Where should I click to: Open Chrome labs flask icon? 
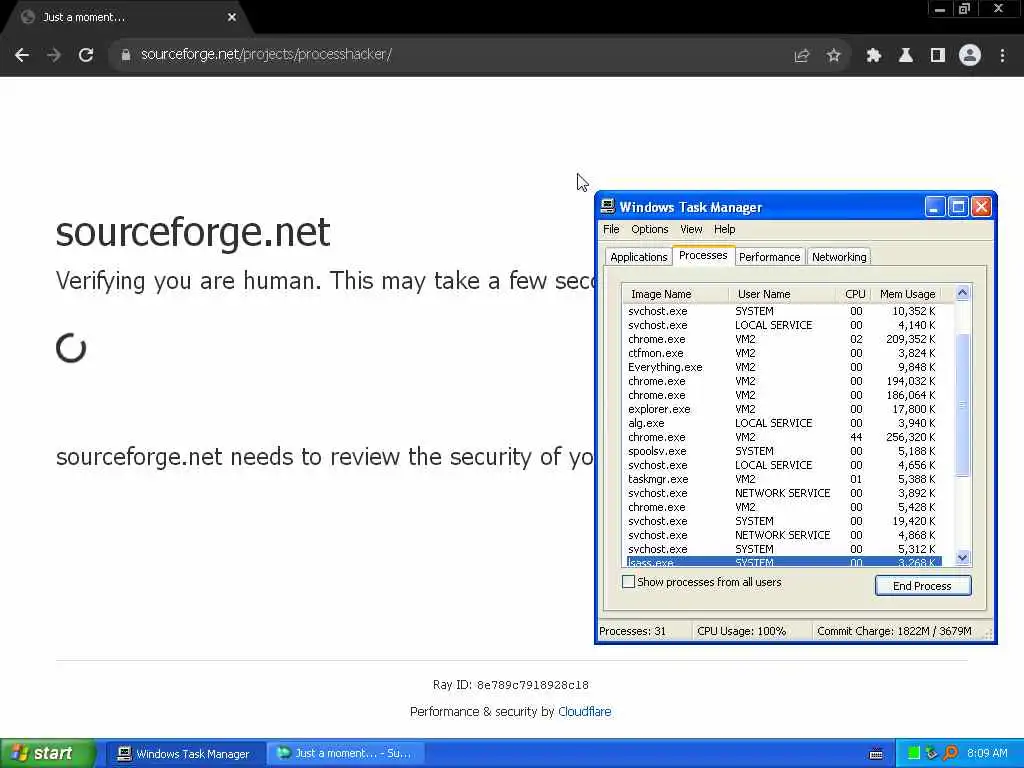(x=905, y=56)
